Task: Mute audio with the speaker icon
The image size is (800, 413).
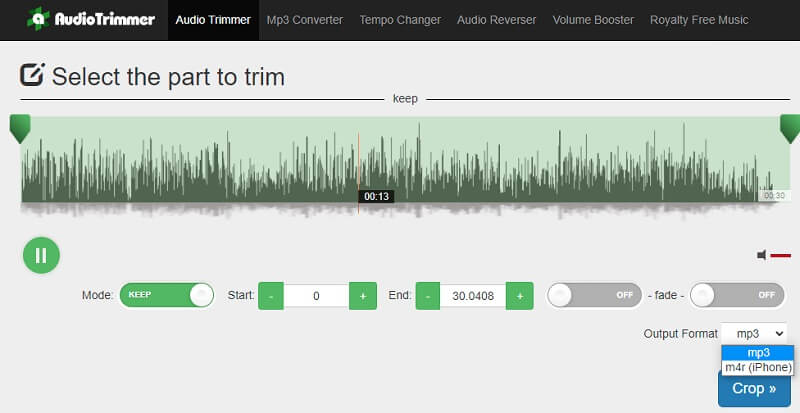Action: point(762,255)
